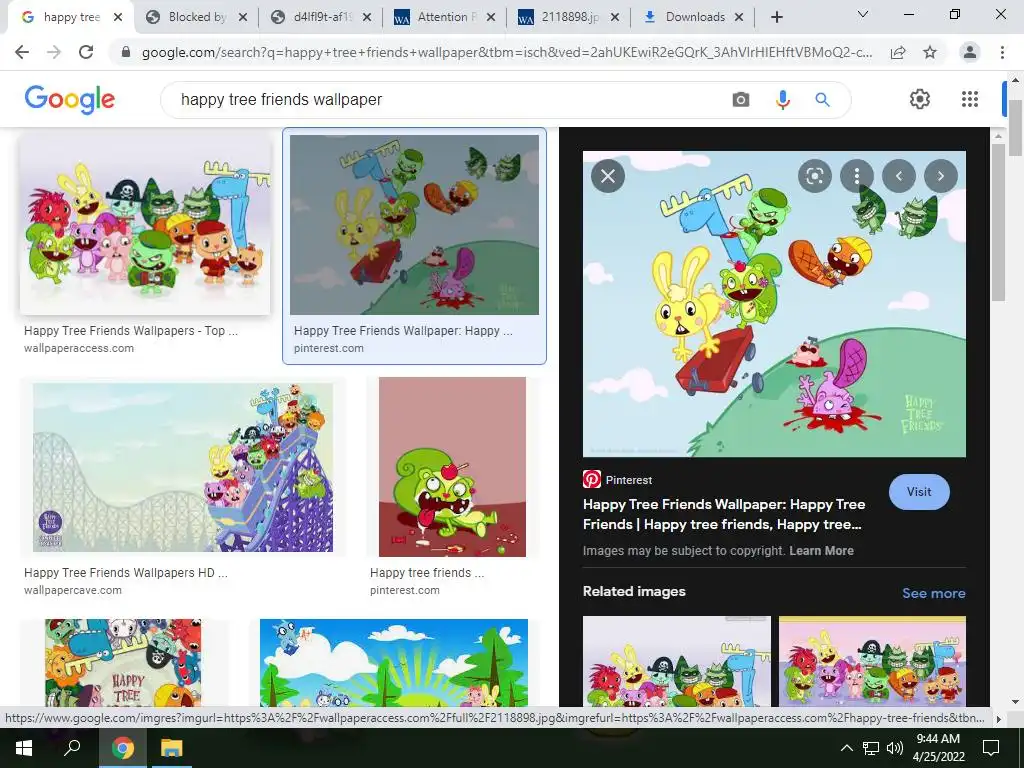This screenshot has width=1024, height=768.
Task: Open the notification center
Action: pyautogui.click(x=991, y=748)
